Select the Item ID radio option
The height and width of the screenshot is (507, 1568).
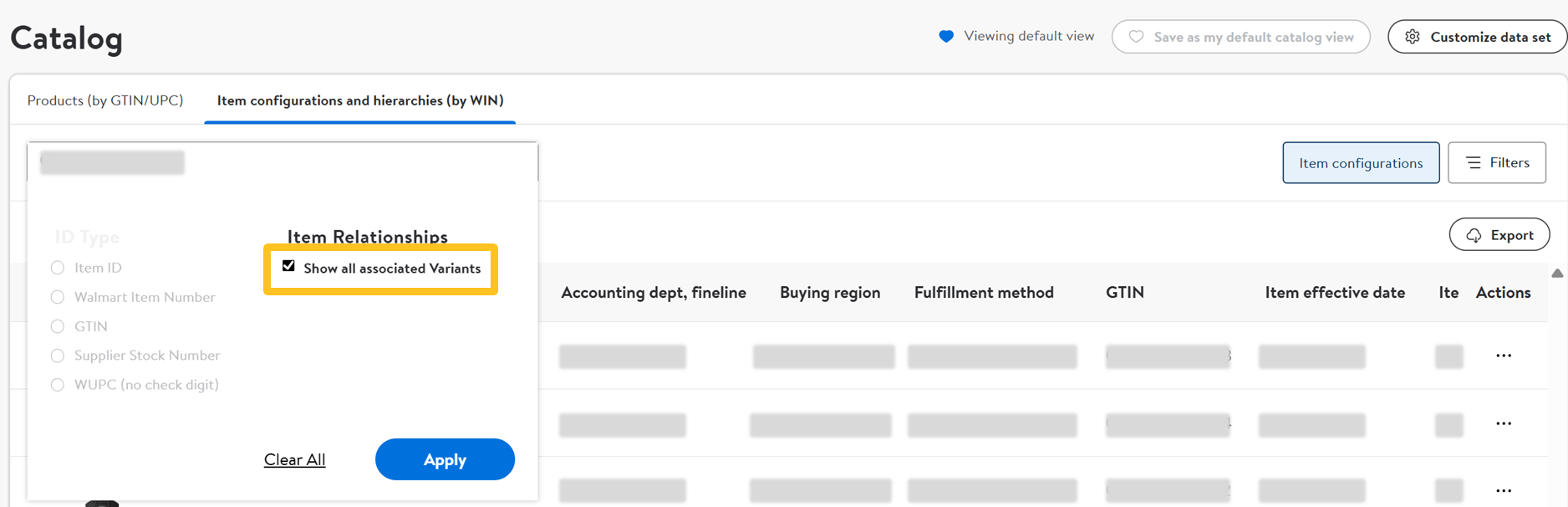coord(58,268)
